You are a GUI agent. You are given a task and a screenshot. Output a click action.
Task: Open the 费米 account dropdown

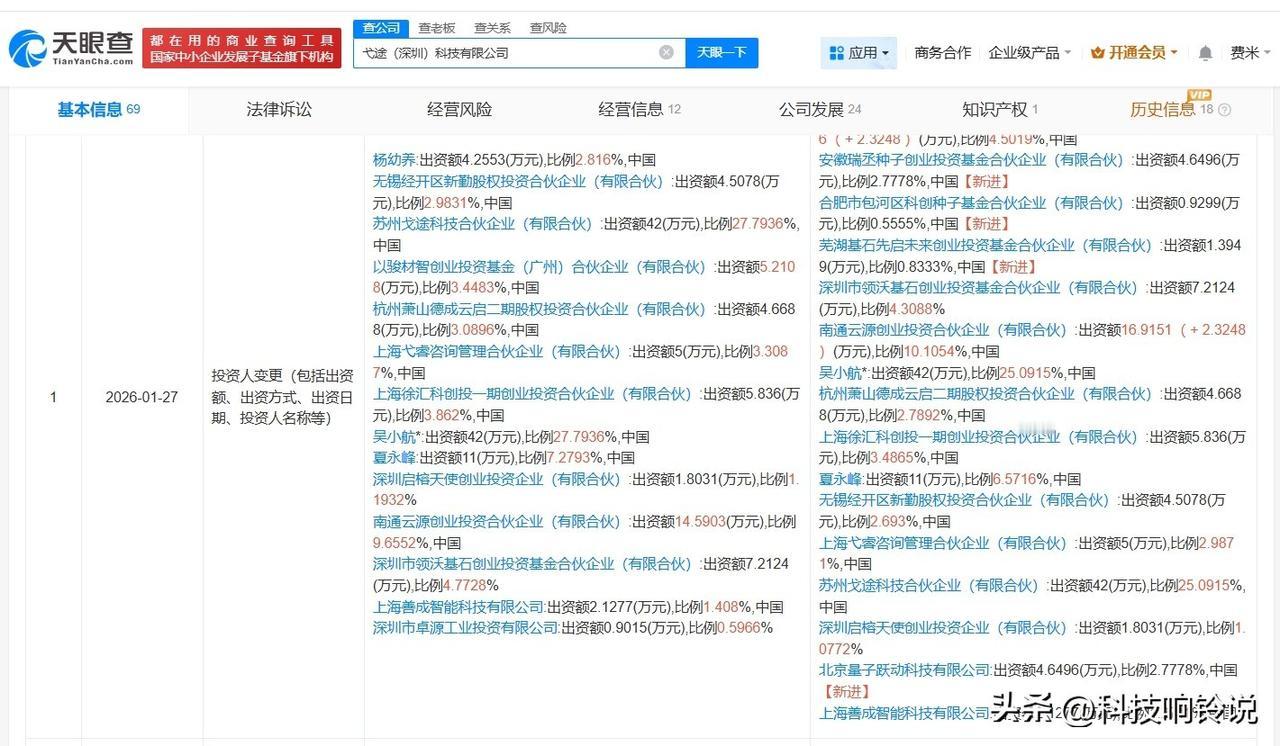point(1247,51)
